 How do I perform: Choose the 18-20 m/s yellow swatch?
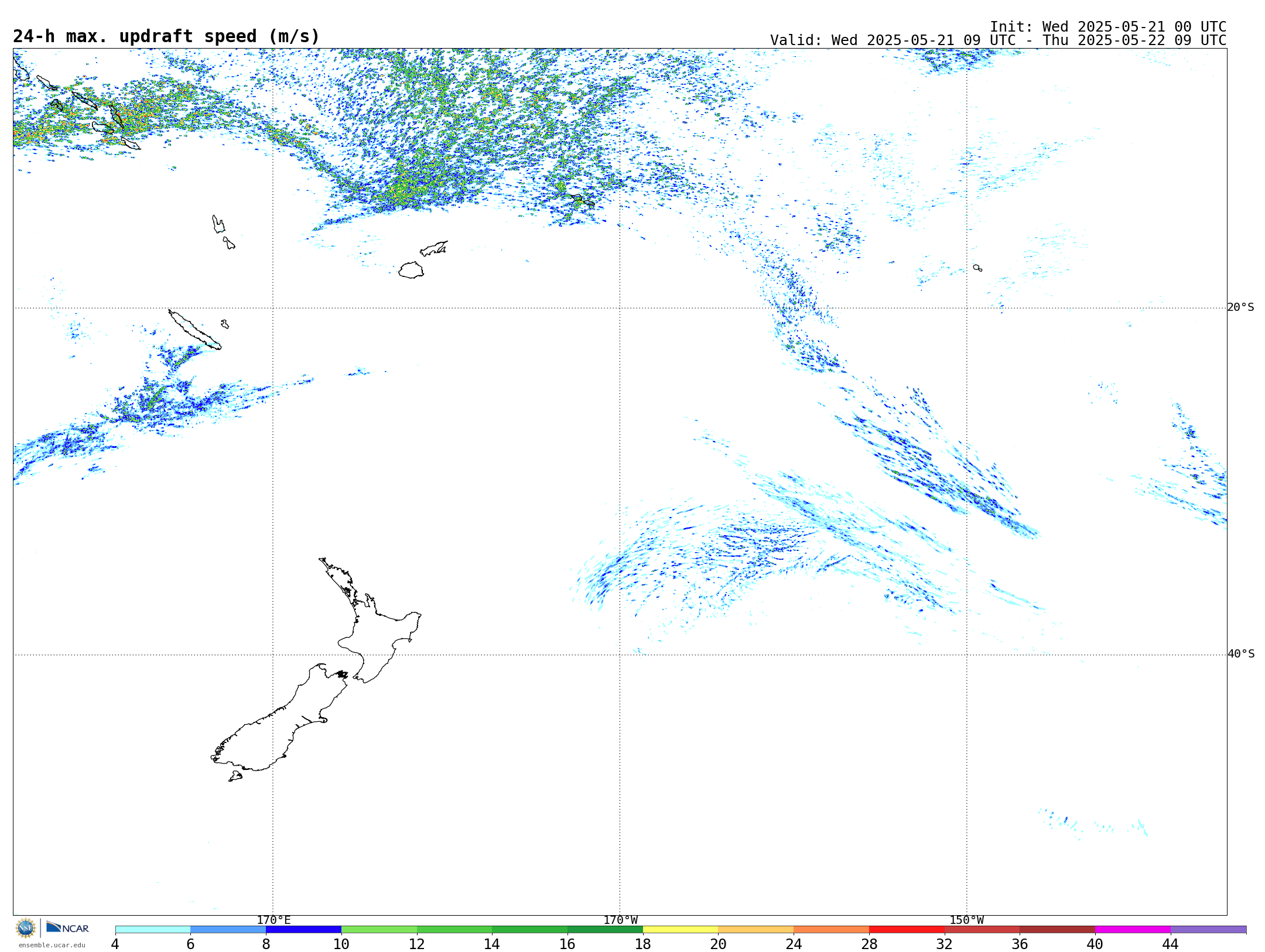point(681,929)
